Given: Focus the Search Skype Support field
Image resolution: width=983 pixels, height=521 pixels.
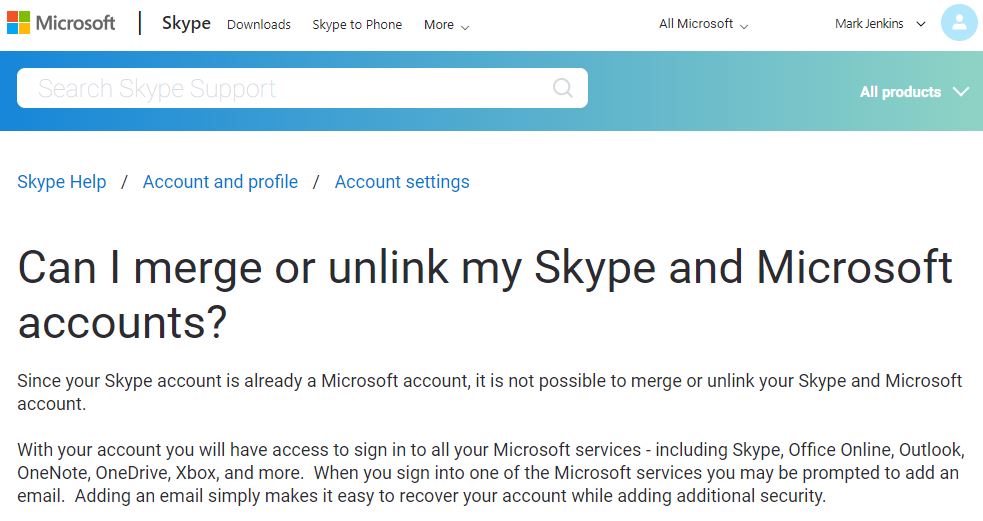Looking at the screenshot, I should [280, 89].
